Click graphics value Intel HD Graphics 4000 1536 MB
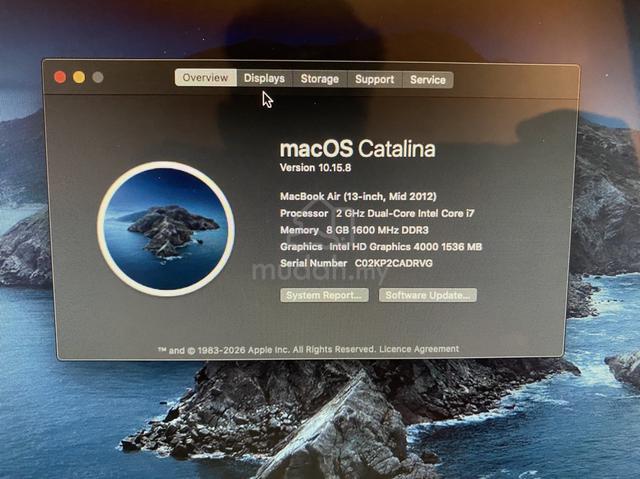The image size is (640, 479). coord(405,247)
